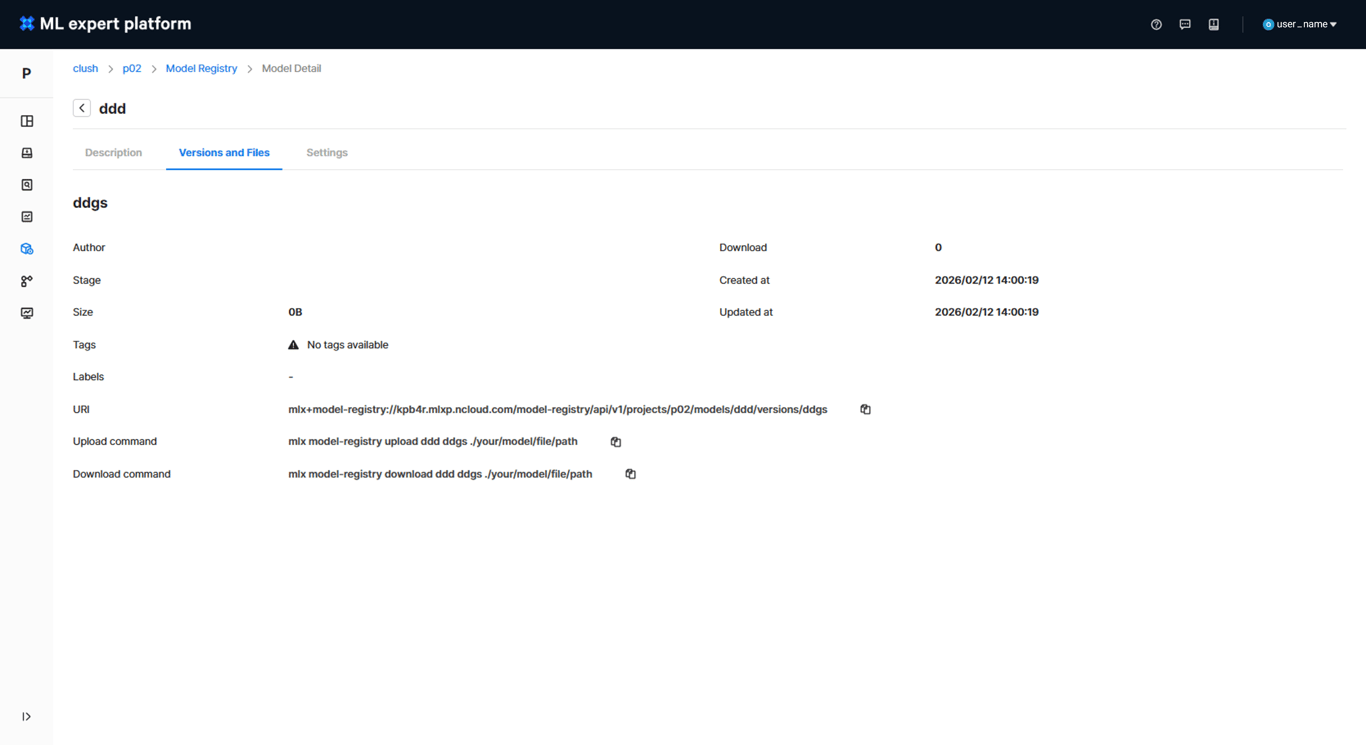Image resolution: width=1366 pixels, height=745 pixels.
Task: Click the 'Labels' field label
Action: point(88,377)
